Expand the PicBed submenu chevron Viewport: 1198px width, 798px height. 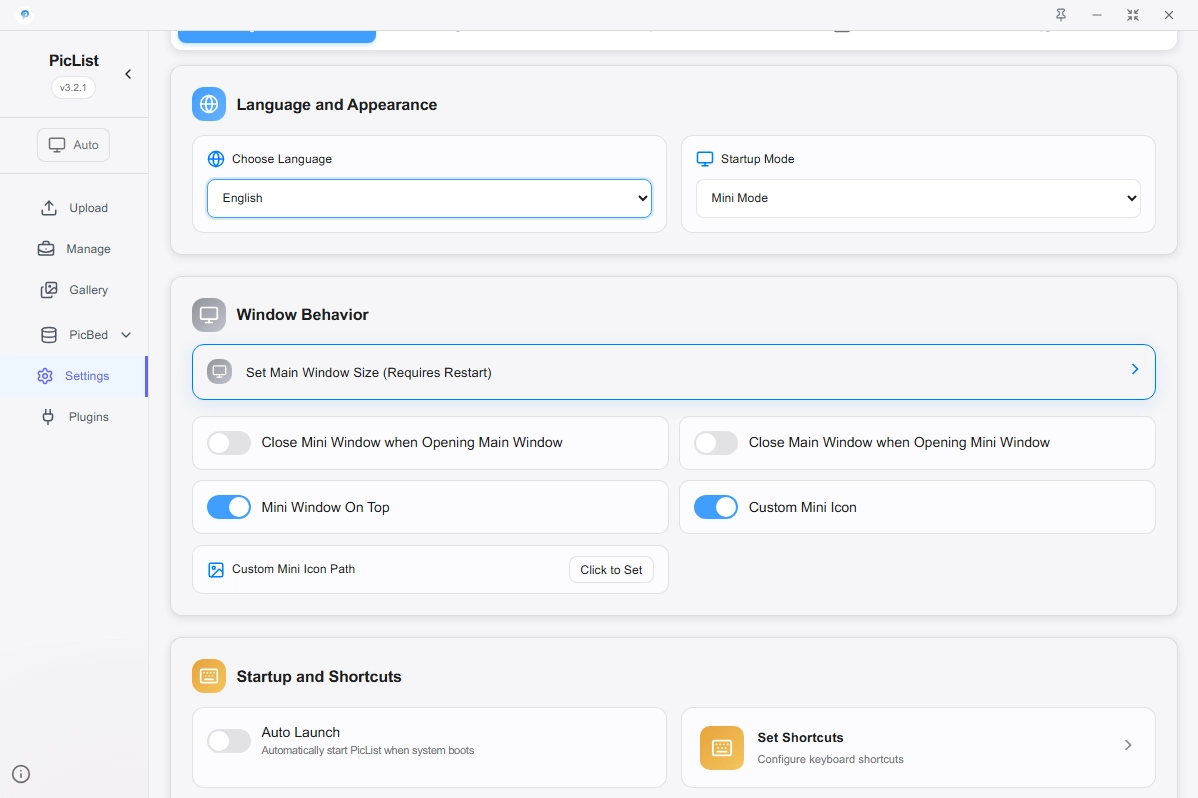coord(126,335)
